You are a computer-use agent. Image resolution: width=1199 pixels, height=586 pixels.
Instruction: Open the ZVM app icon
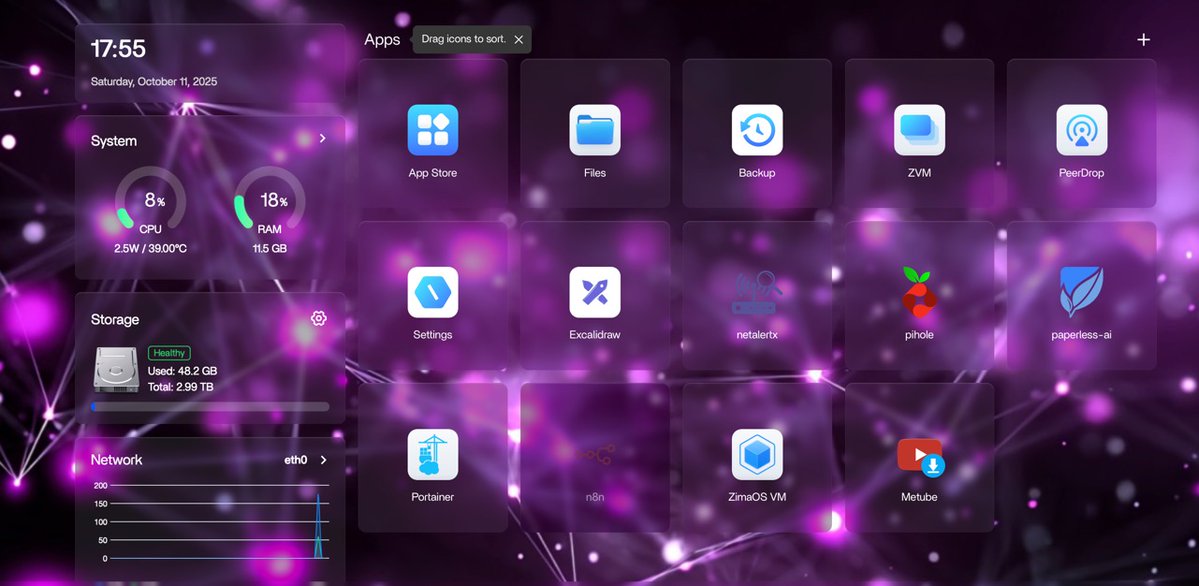pos(919,130)
